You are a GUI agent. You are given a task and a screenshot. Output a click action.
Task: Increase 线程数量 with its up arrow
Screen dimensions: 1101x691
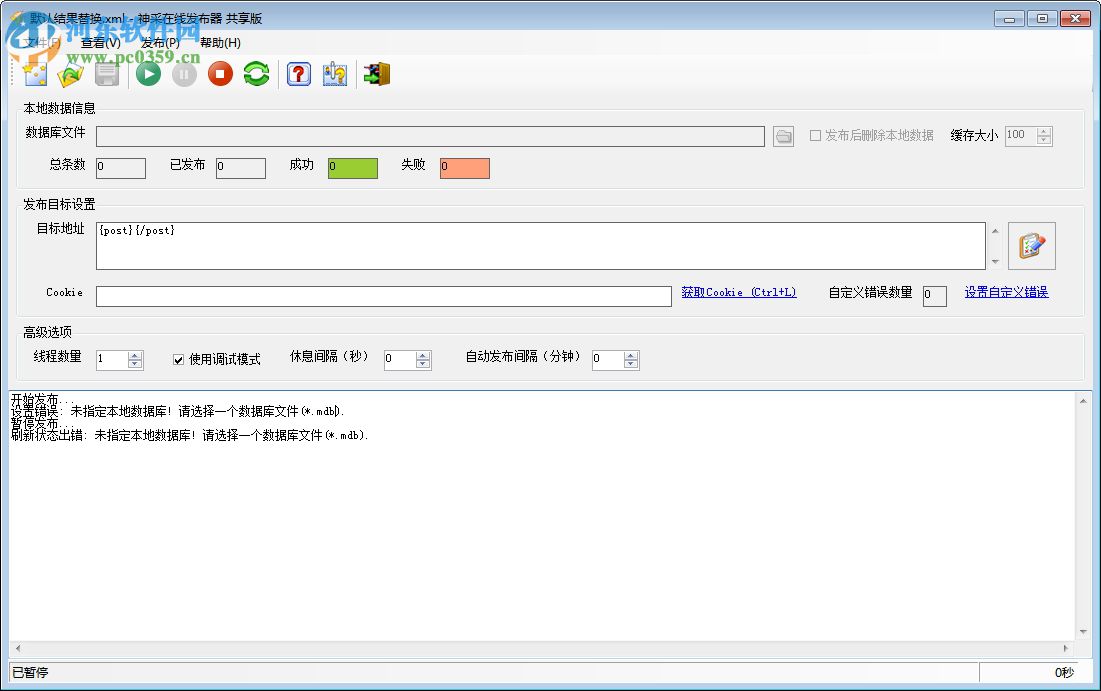[x=136, y=355]
